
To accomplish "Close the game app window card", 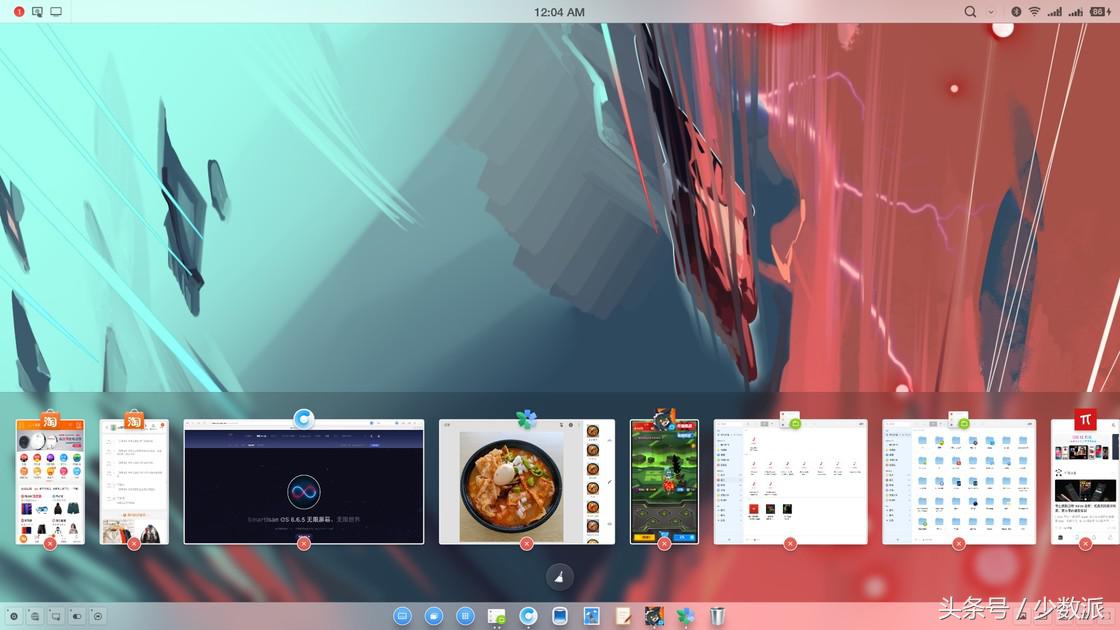I will pos(664,544).
